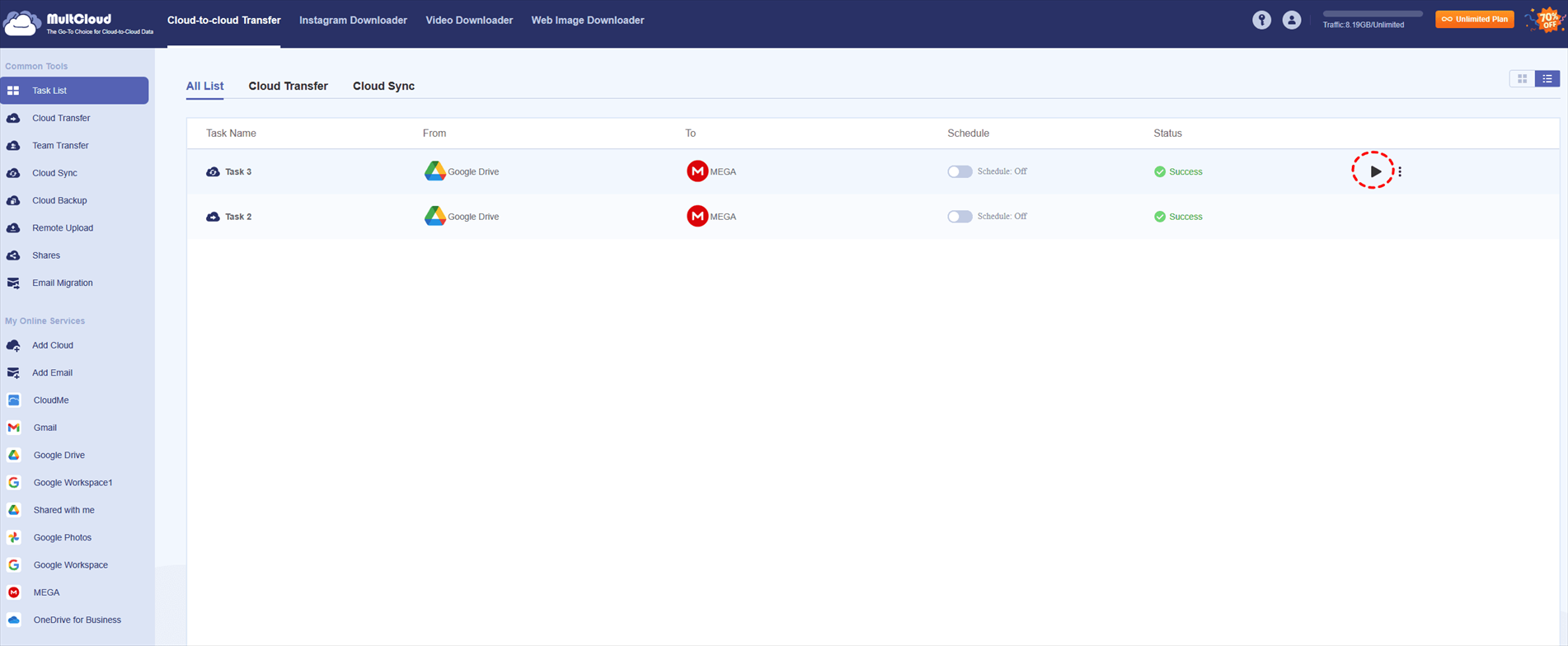Select Add Cloud in the sidebar

pos(52,345)
